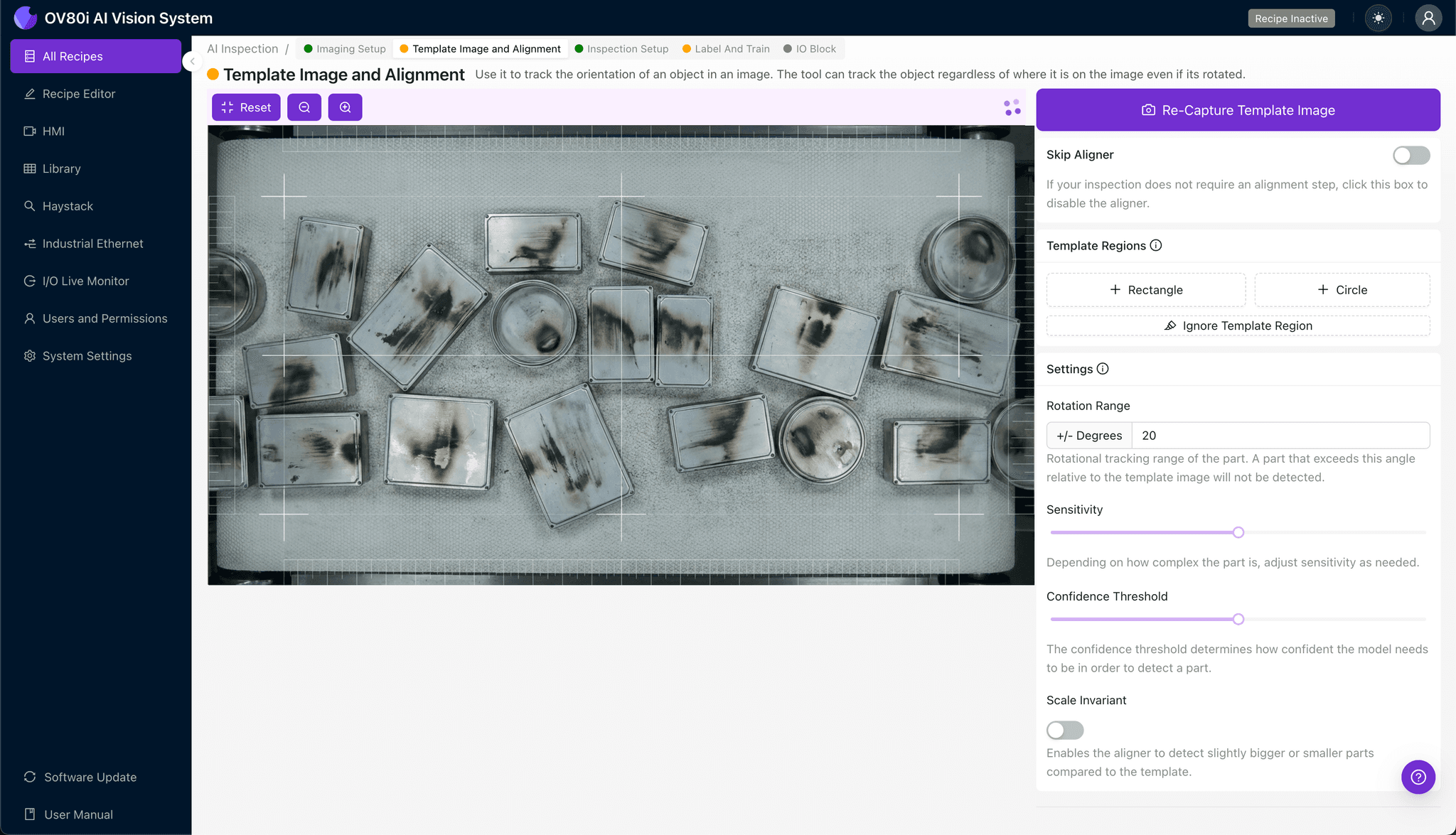Collapse the sidebar with the chevron arrow
This screenshot has height=835, width=1456.
pyautogui.click(x=192, y=61)
